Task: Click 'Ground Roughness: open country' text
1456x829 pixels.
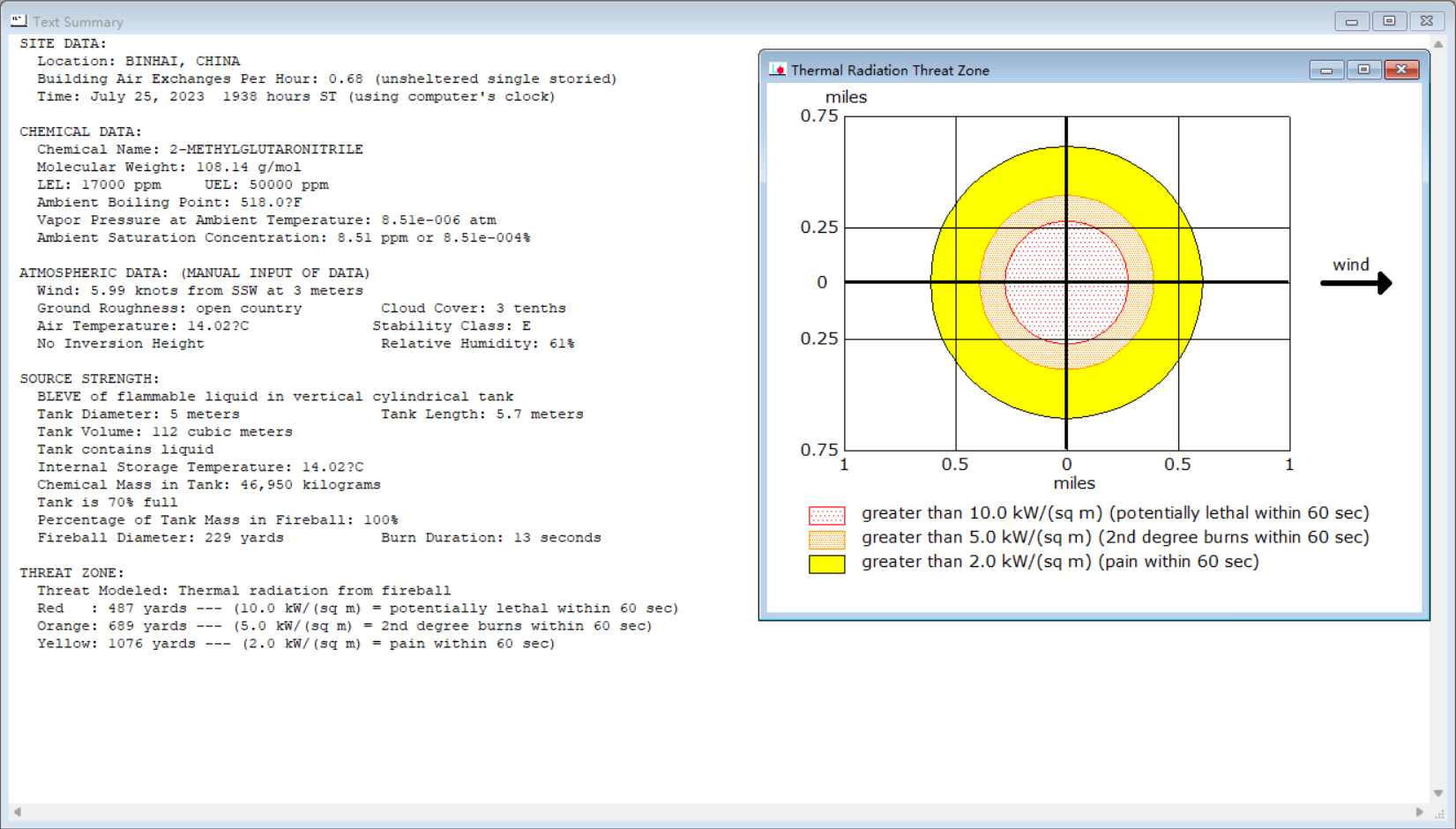Action: pos(169,309)
